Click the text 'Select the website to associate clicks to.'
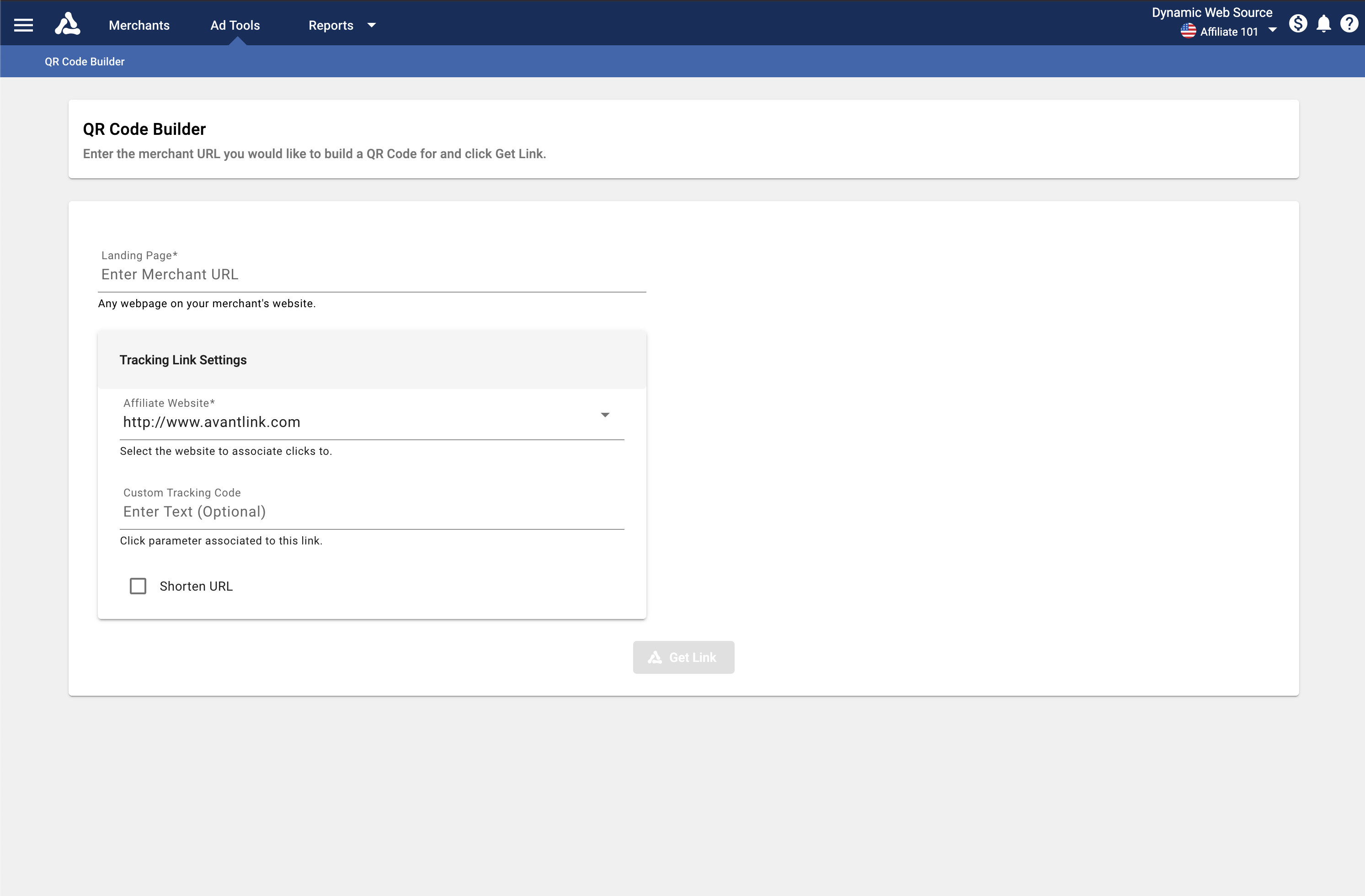The width and height of the screenshot is (1365, 896). 226,452
